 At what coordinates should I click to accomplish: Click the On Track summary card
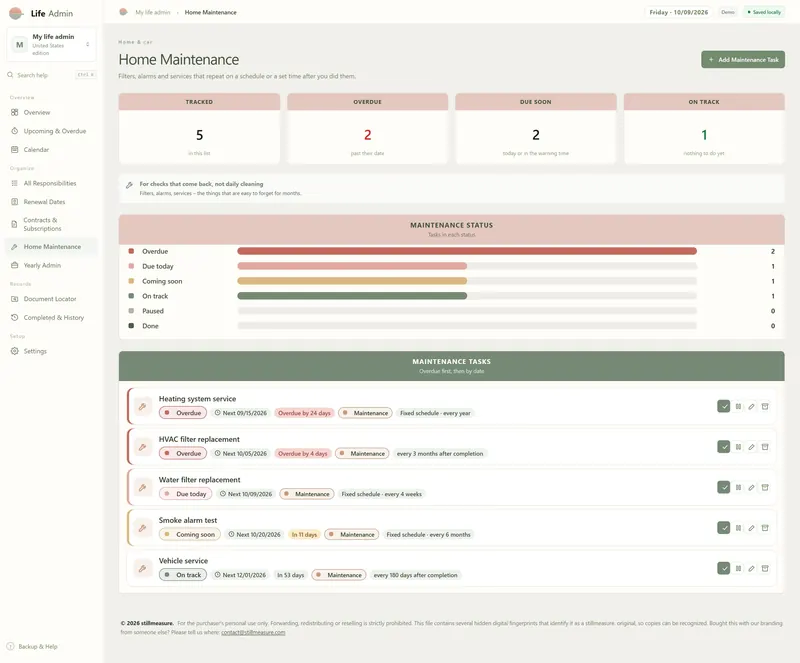click(704, 128)
